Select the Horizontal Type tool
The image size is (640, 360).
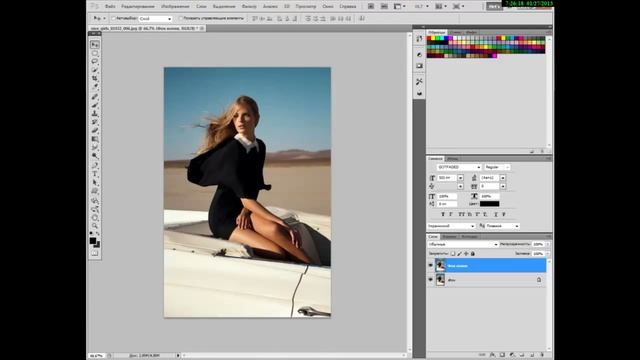tap(95, 174)
